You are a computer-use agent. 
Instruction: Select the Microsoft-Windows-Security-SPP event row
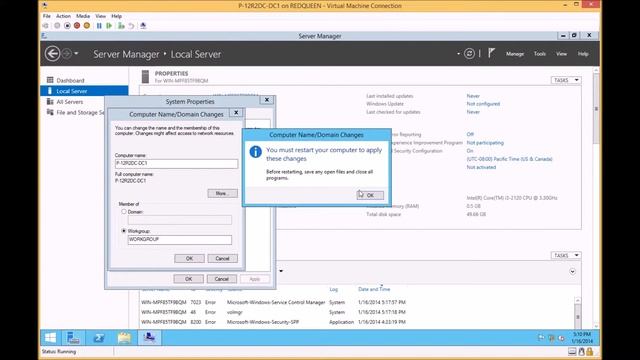273,322
